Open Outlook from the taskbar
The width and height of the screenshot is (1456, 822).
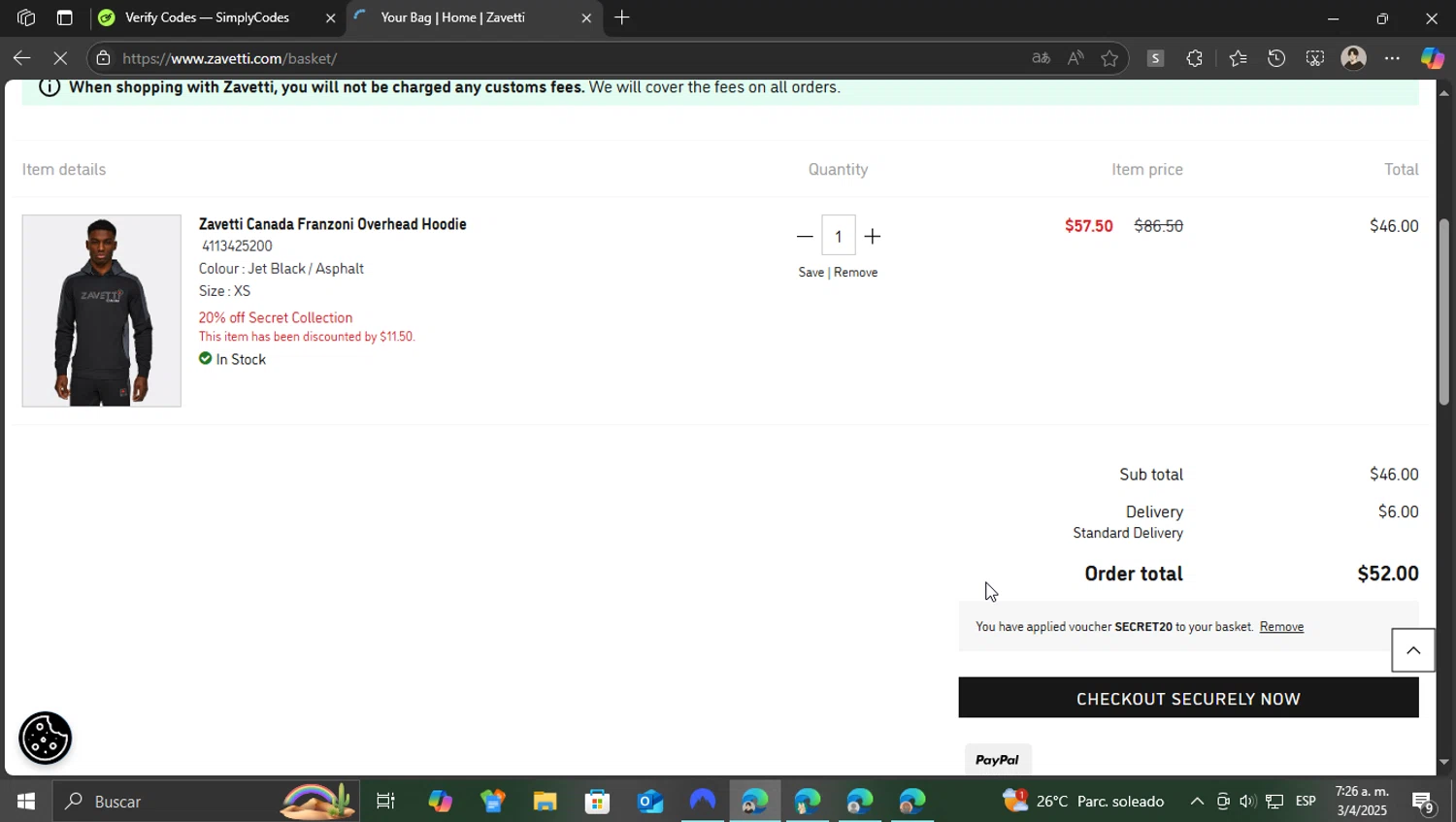(649, 801)
